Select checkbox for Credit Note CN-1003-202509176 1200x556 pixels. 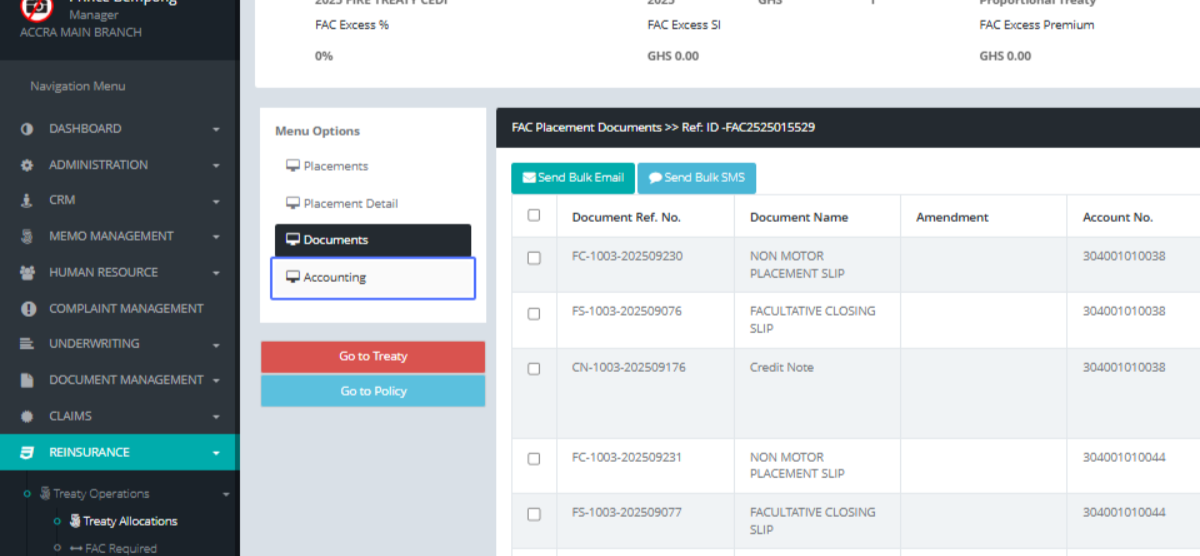pos(534,369)
